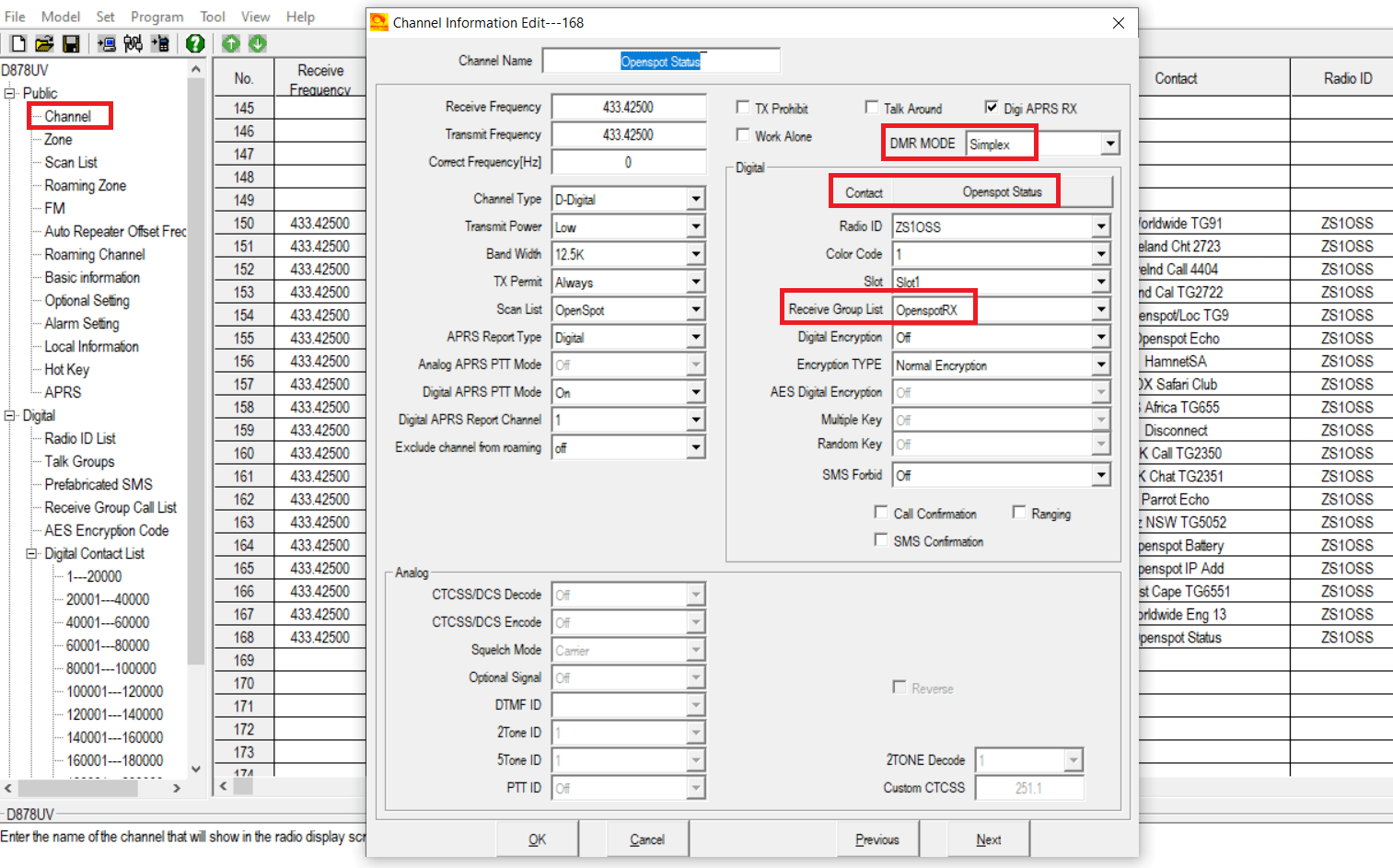Open the Digital Encryption dropdown
The height and width of the screenshot is (868, 1393).
(1101, 337)
